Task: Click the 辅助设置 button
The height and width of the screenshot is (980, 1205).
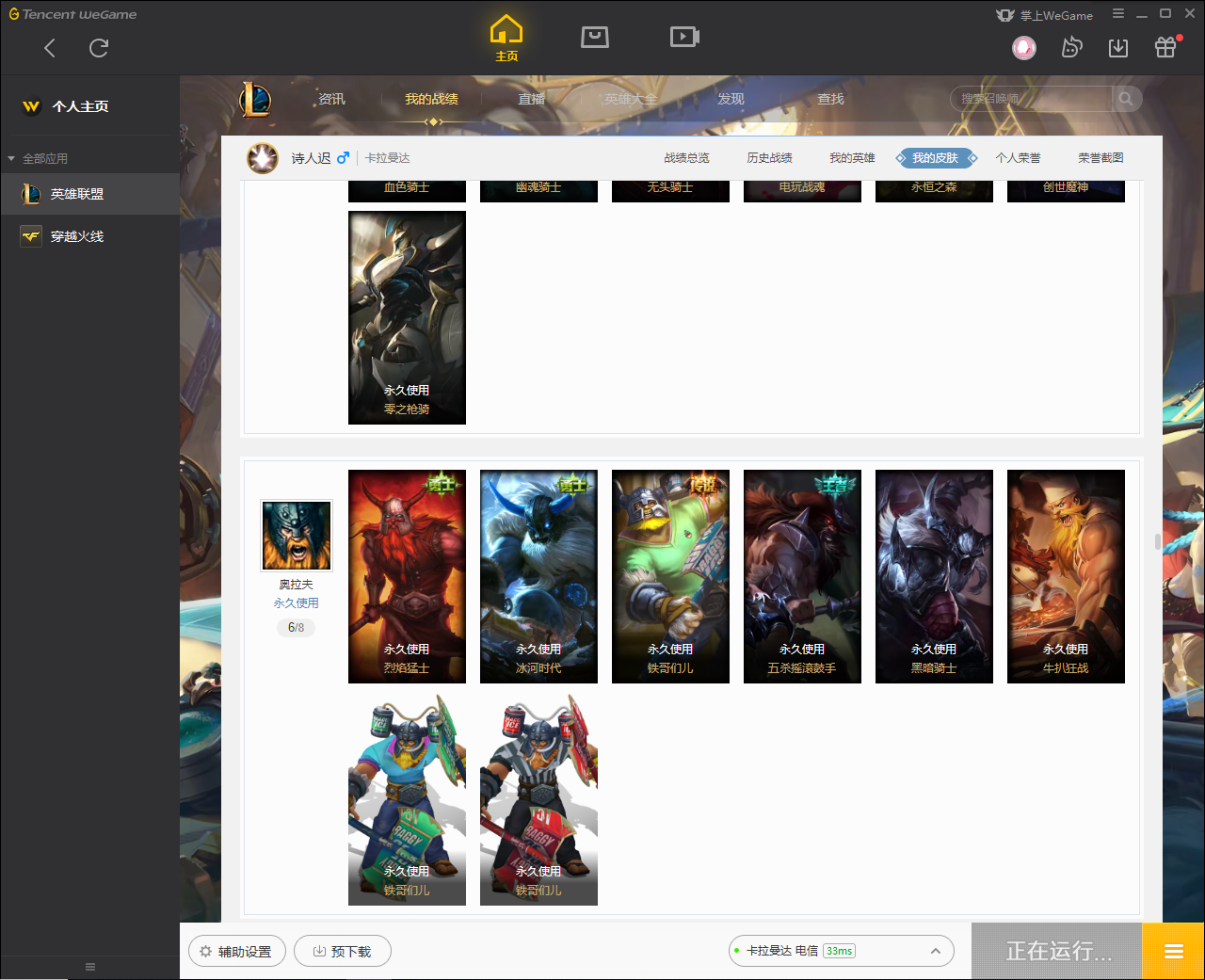Action: pos(237,951)
